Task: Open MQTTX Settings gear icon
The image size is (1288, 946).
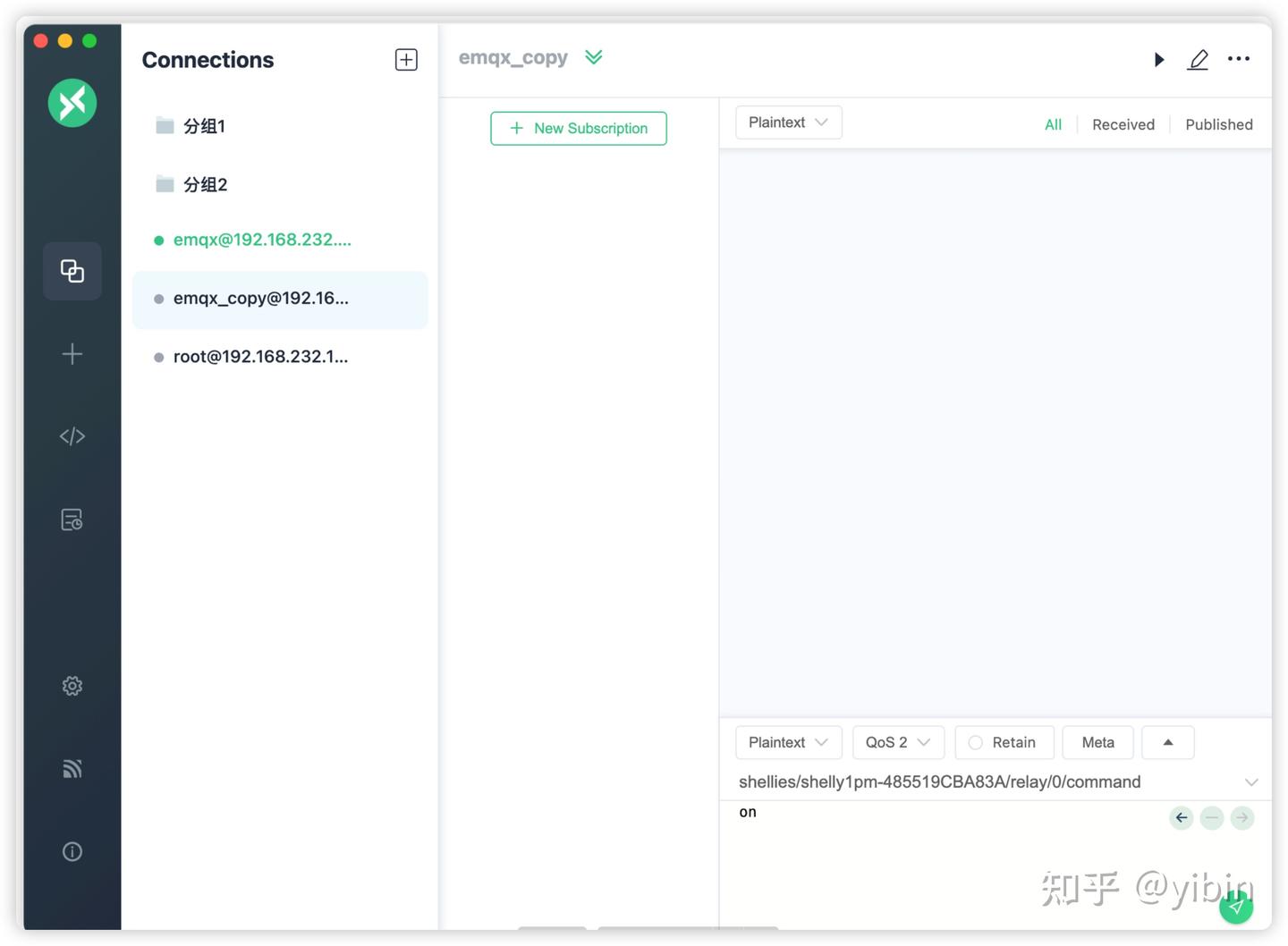Action: [x=72, y=685]
